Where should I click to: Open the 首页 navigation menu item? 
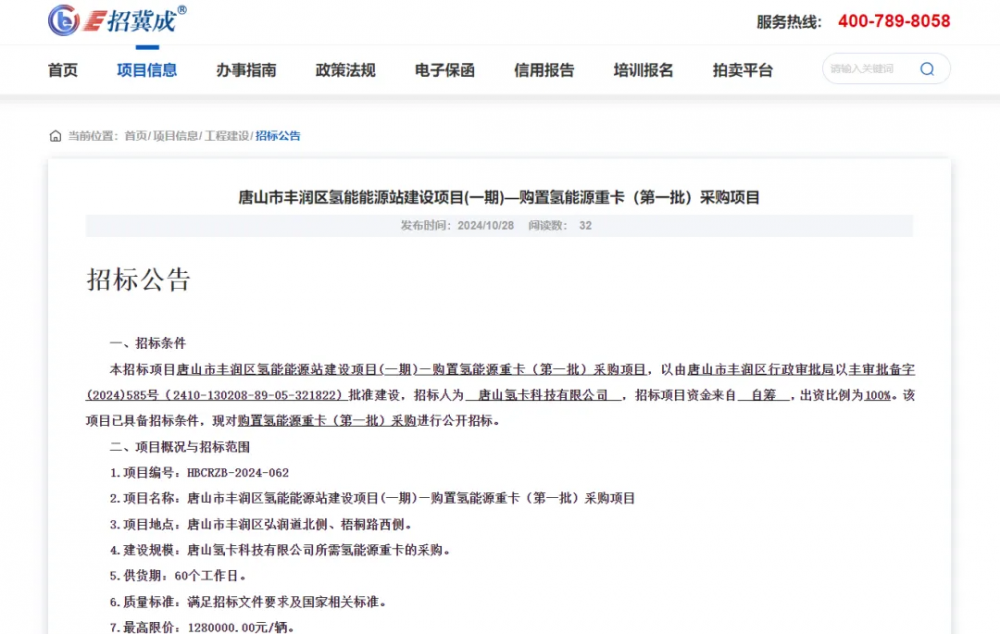click(x=62, y=70)
